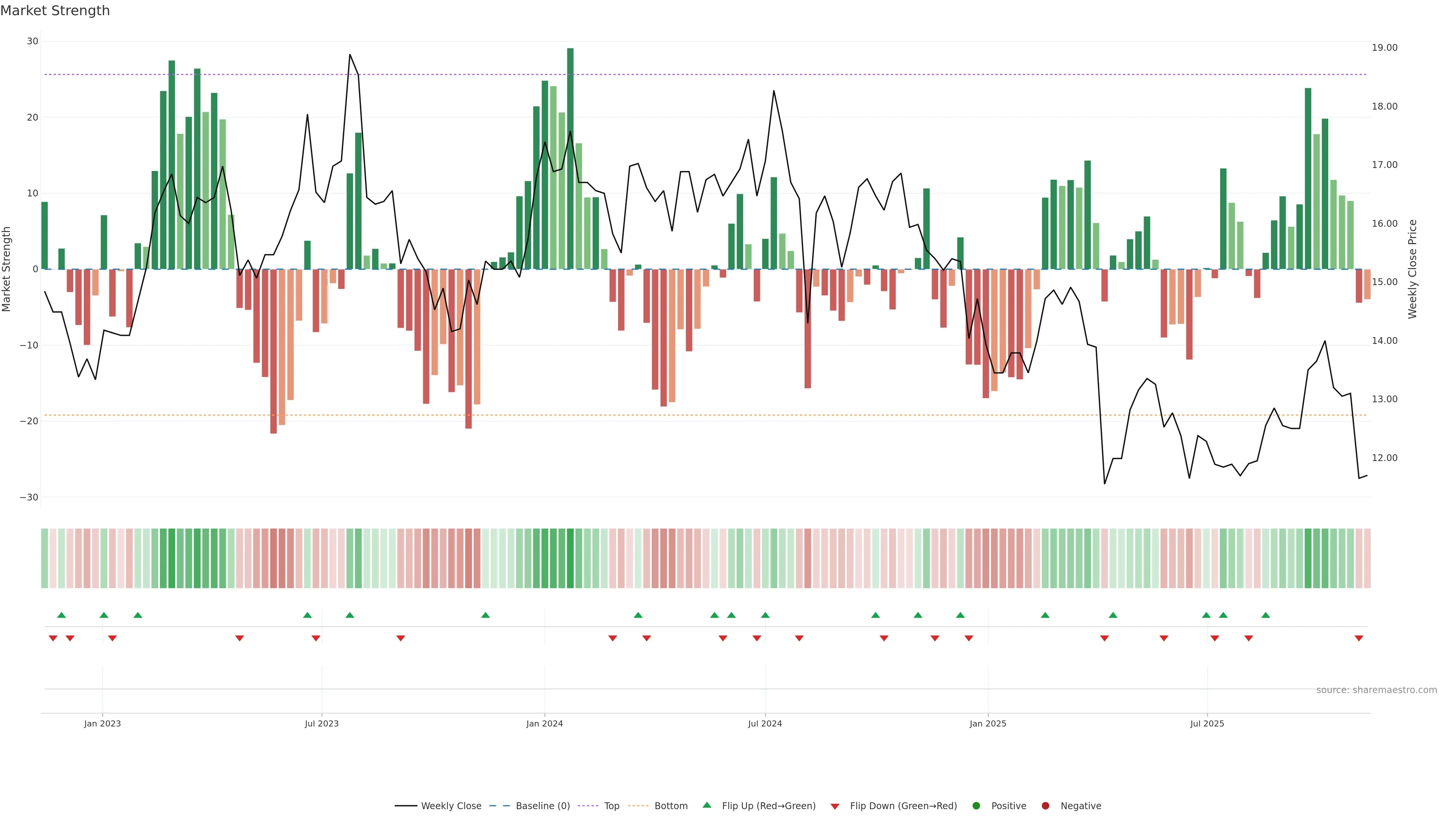Click the green Flip Up triangle legend icon
1456x819 pixels.
706,805
